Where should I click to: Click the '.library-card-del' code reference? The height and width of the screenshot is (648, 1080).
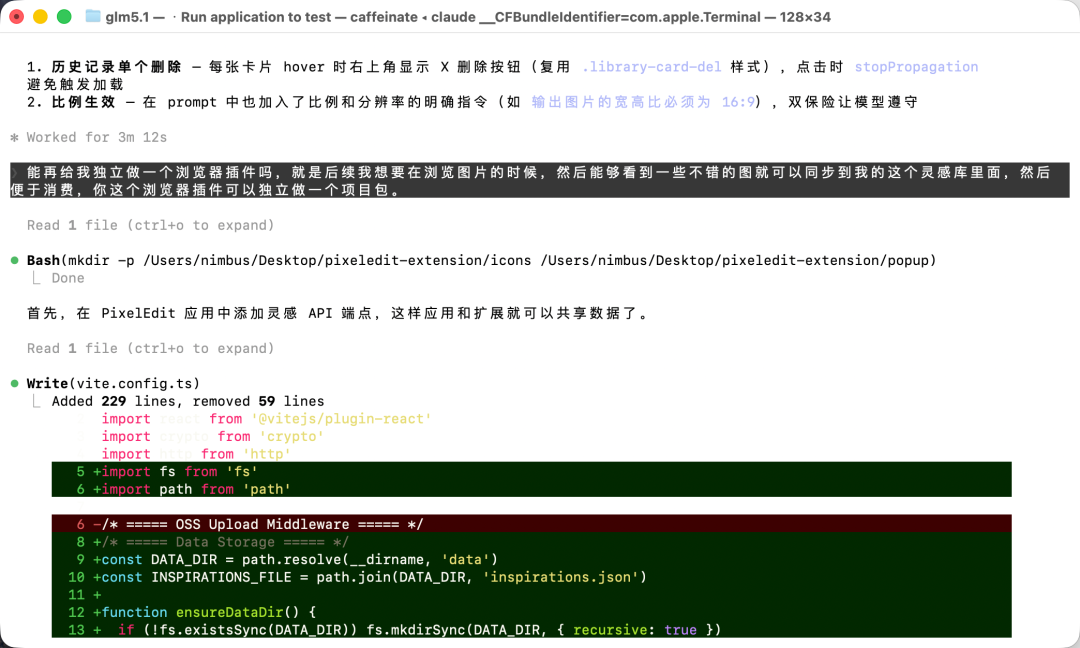coord(652,67)
